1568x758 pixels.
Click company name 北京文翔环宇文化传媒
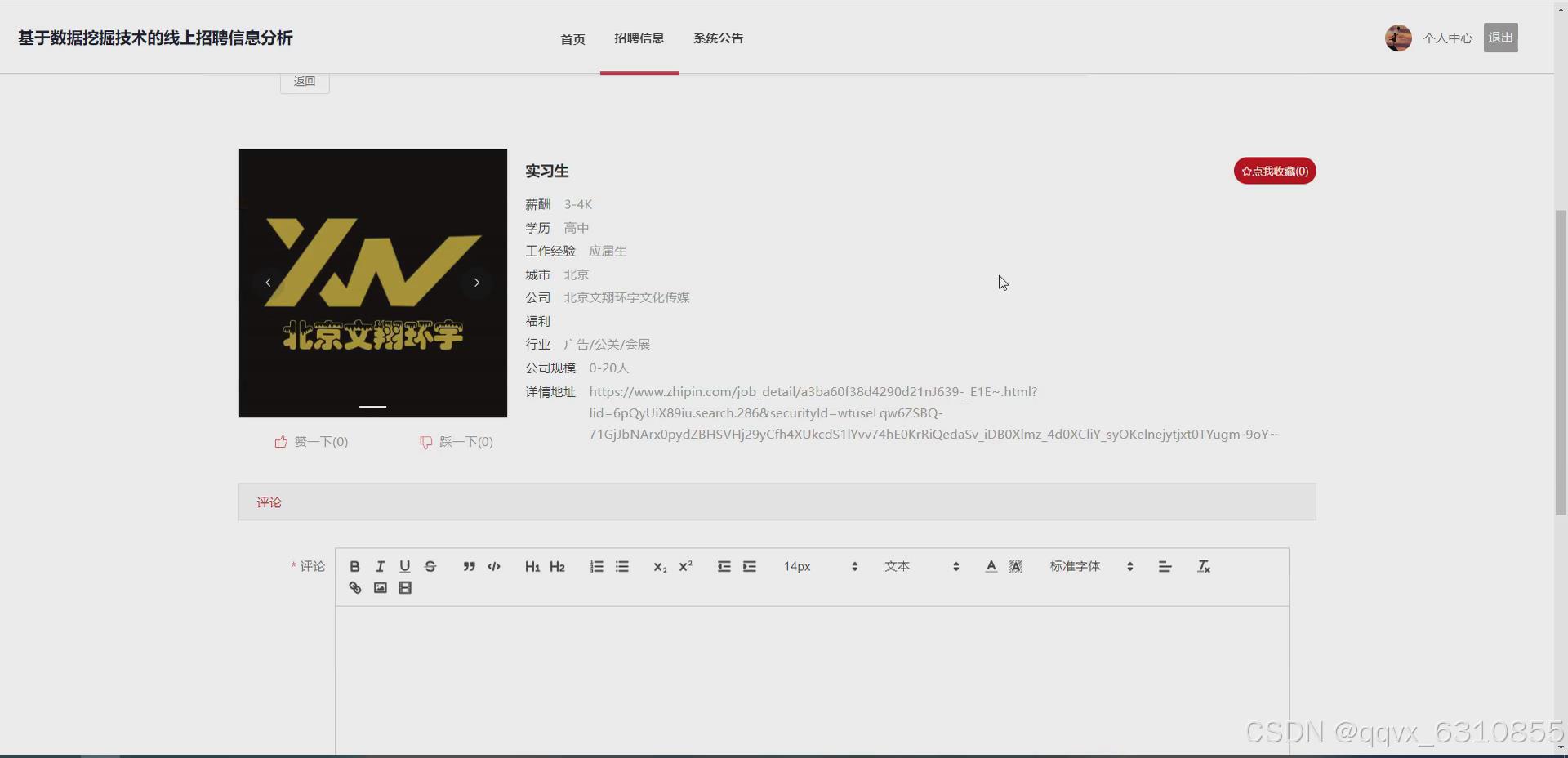pos(626,297)
